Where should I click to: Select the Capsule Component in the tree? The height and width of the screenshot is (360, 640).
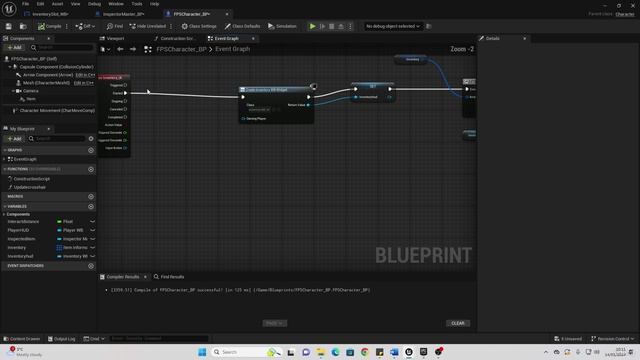click(56, 67)
